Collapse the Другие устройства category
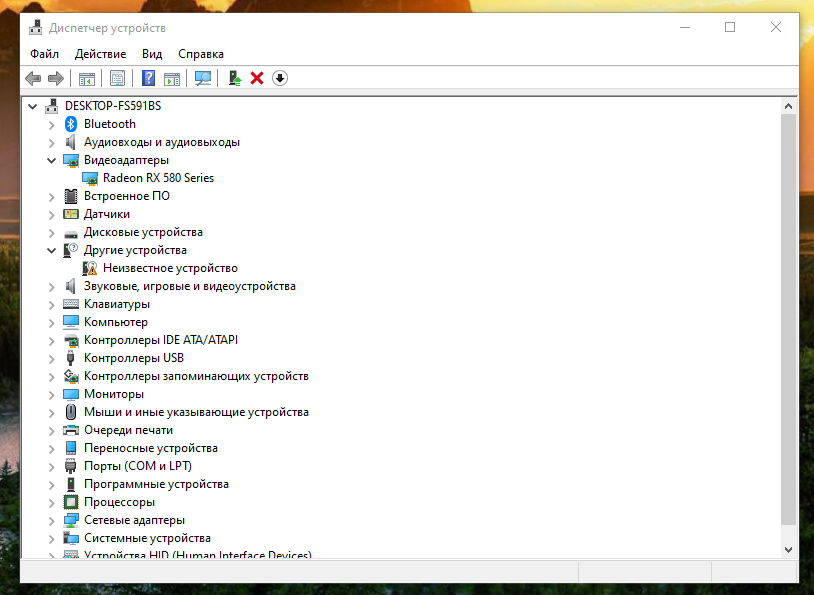The width and height of the screenshot is (814, 595). (51, 250)
